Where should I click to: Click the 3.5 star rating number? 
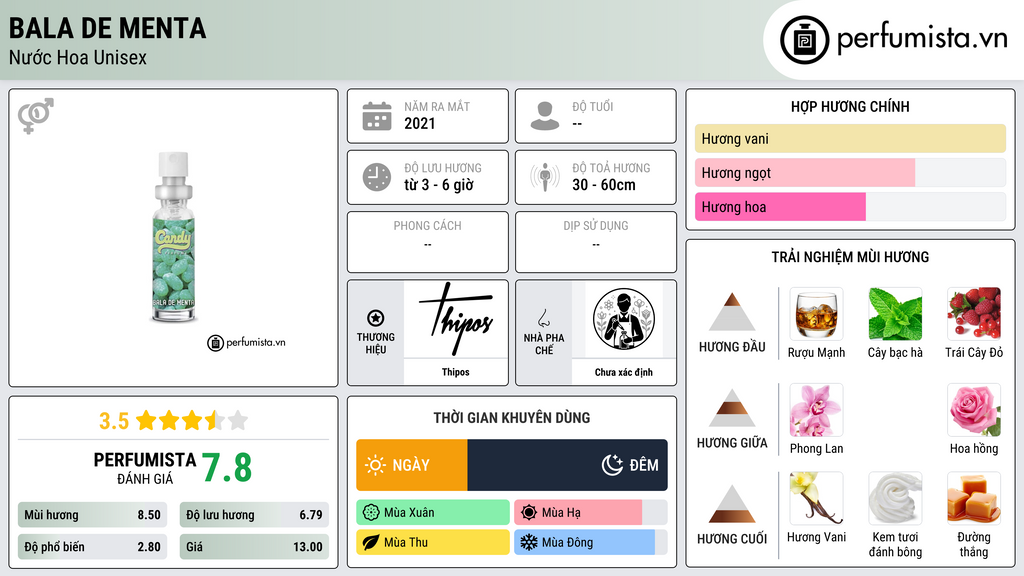pyautogui.click(x=114, y=421)
